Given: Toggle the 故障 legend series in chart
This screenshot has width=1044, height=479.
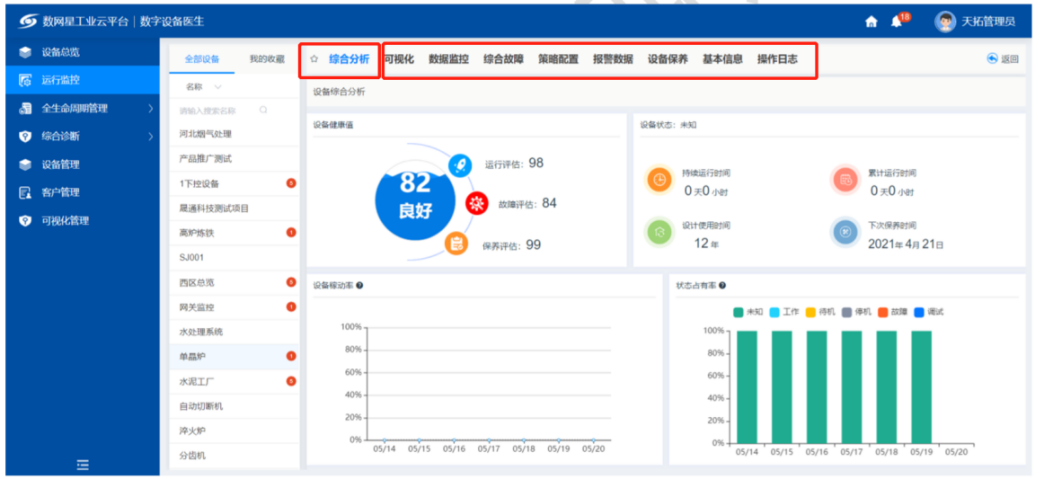Looking at the screenshot, I should coord(895,312).
